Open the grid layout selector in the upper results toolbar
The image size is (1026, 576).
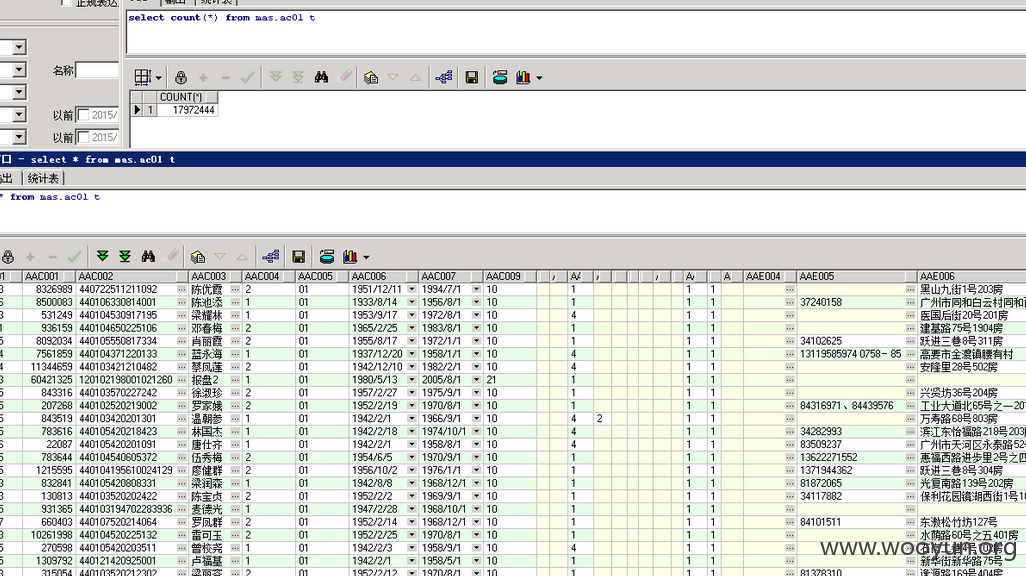(x=143, y=77)
